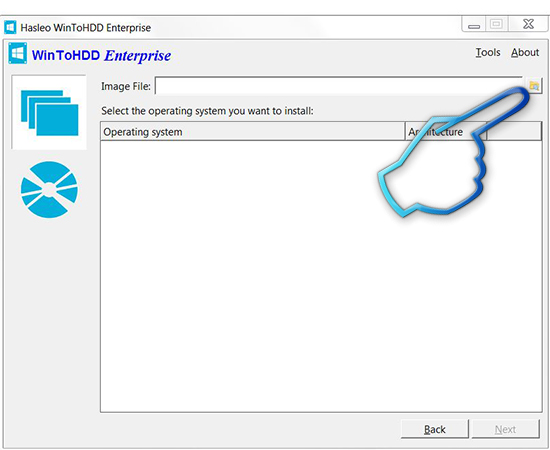Click the "WinToHDD Enterprise" header title
Screen dimensions: 550x450
pyautogui.click(x=101, y=55)
